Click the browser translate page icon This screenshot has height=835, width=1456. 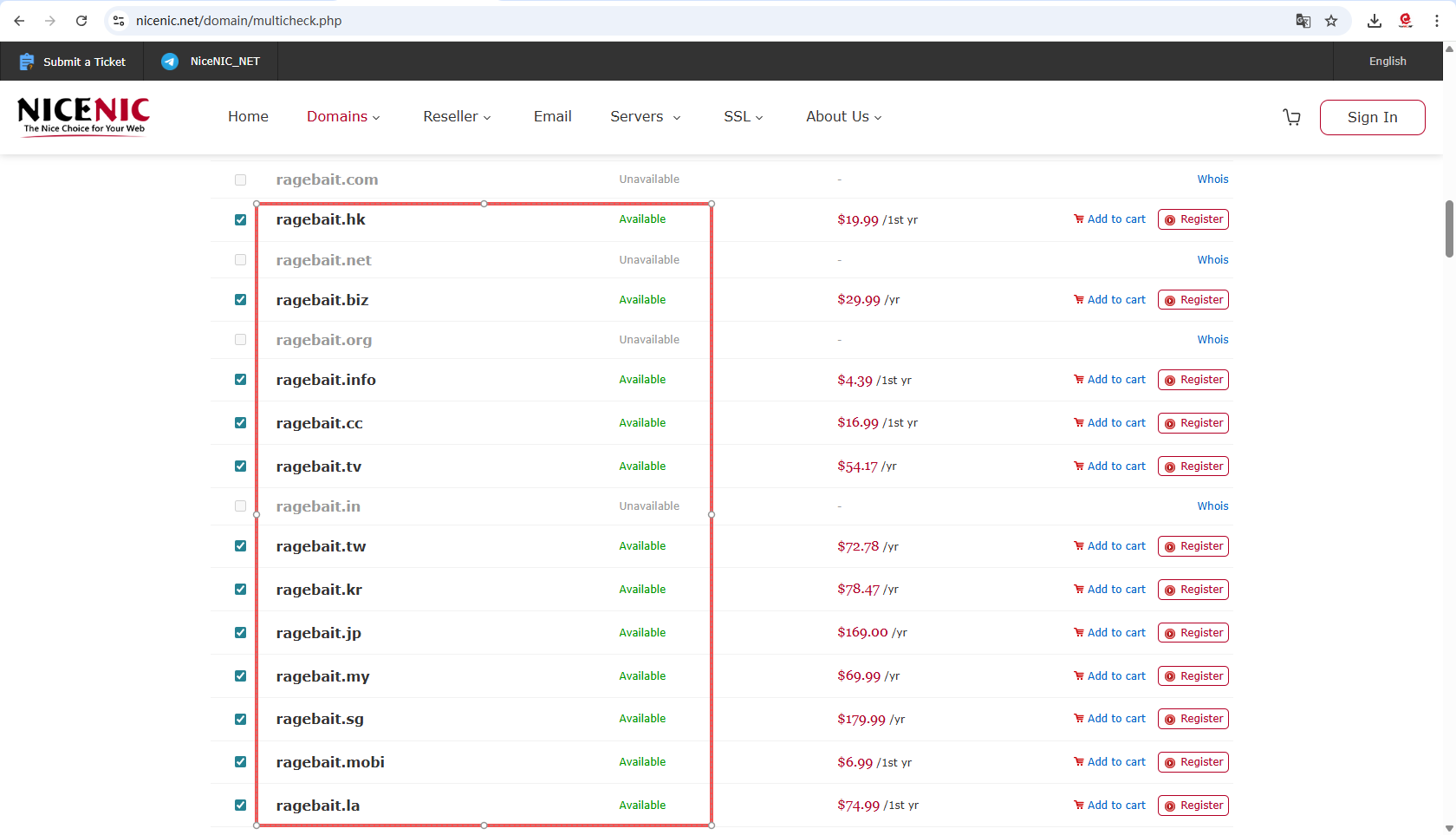click(x=1303, y=21)
